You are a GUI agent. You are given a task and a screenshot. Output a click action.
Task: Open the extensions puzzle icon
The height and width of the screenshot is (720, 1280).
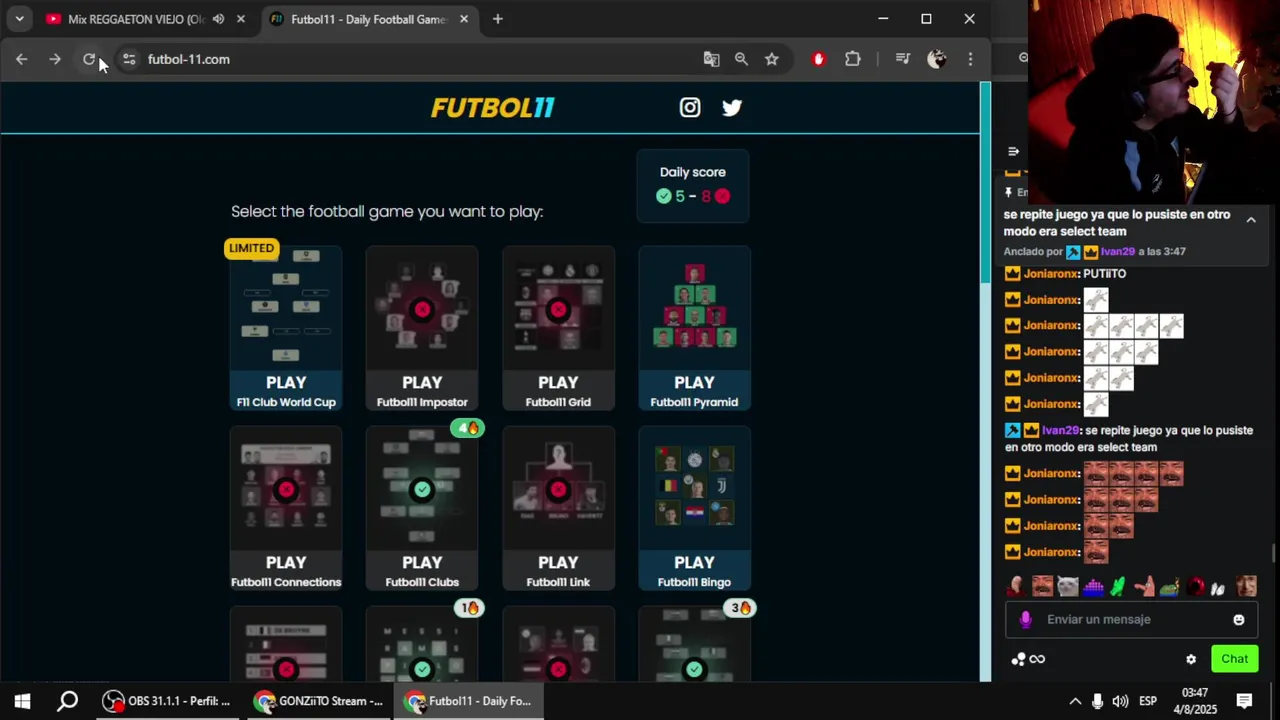click(853, 59)
